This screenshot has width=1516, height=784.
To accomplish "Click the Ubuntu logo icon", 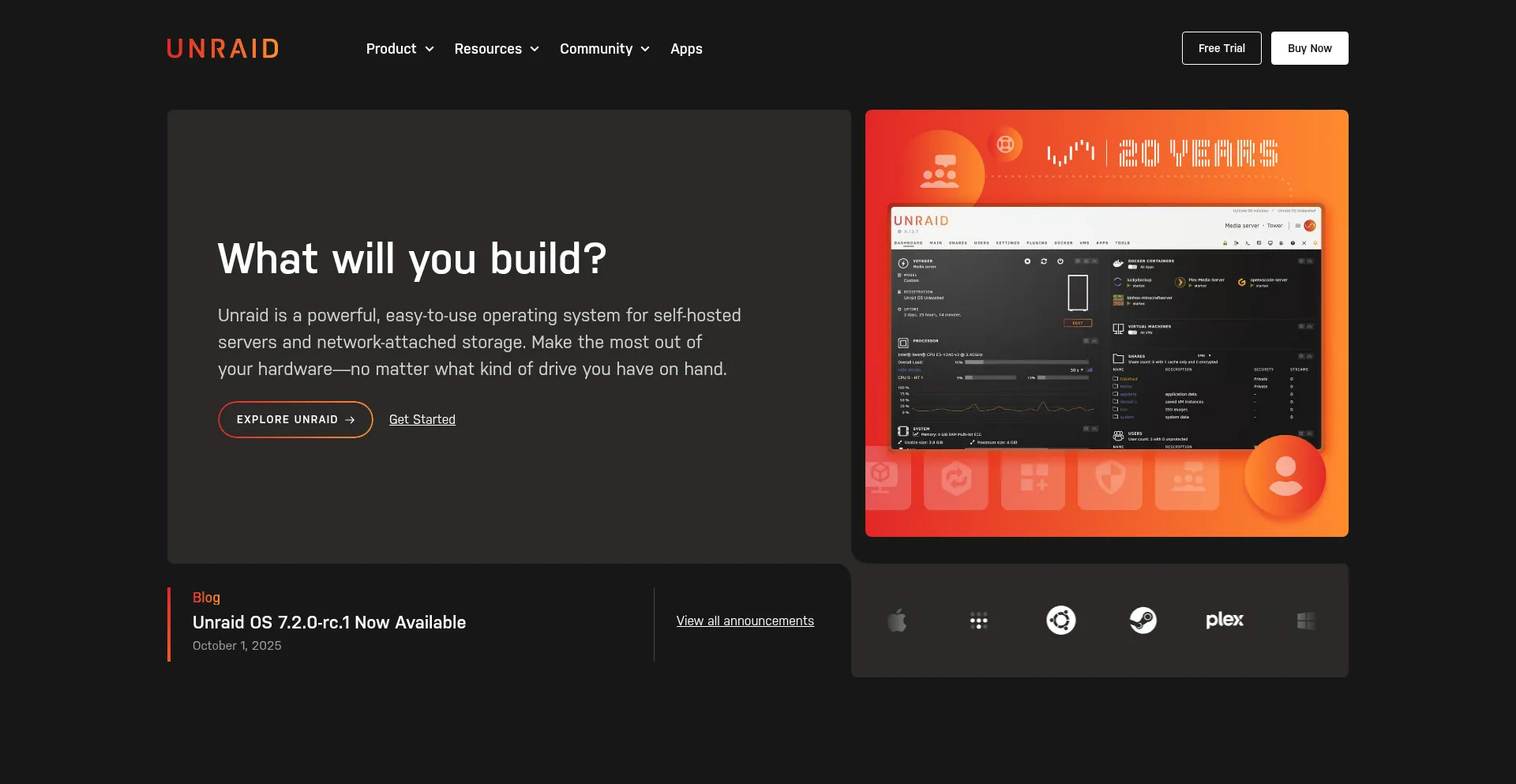I will 1060,621.
